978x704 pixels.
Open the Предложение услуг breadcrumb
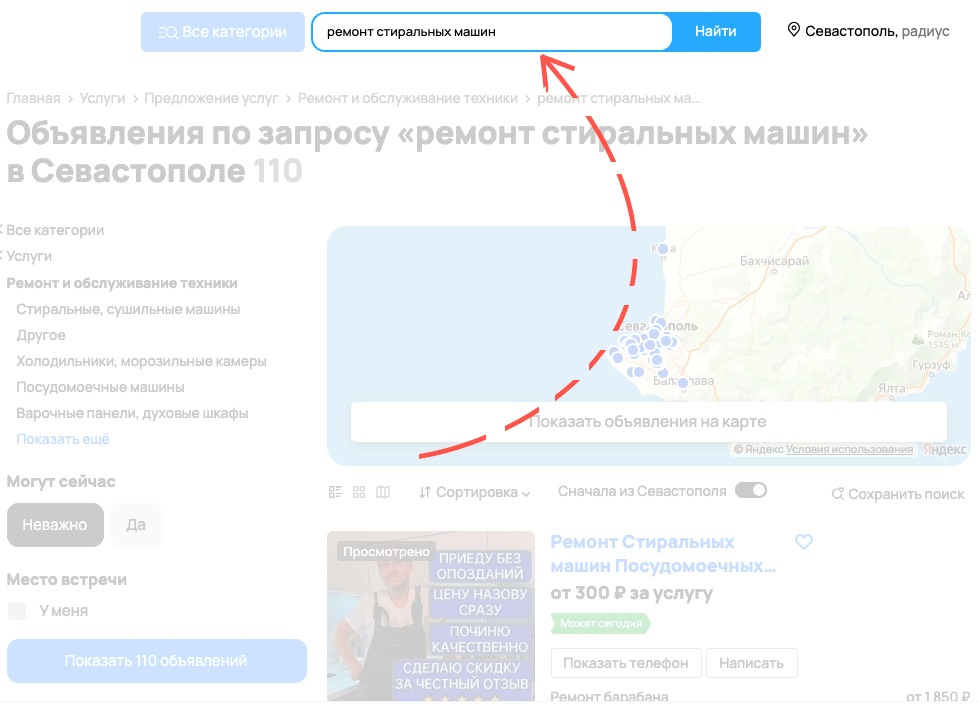tap(211, 99)
